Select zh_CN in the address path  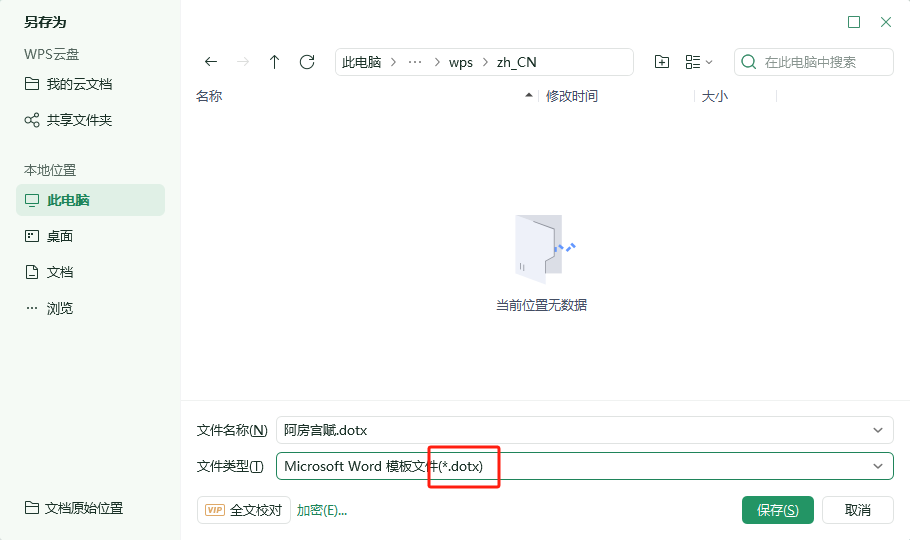tap(517, 62)
